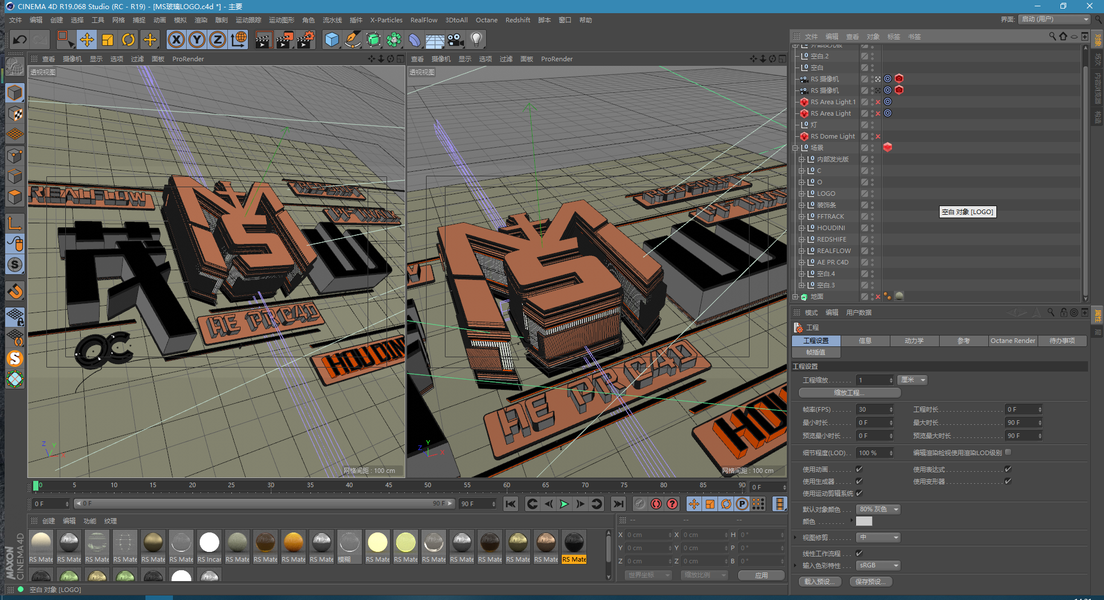Viewport: 1104px width, 600px height.
Task: Open the sRGB color profile dropdown
Action: tap(879, 565)
